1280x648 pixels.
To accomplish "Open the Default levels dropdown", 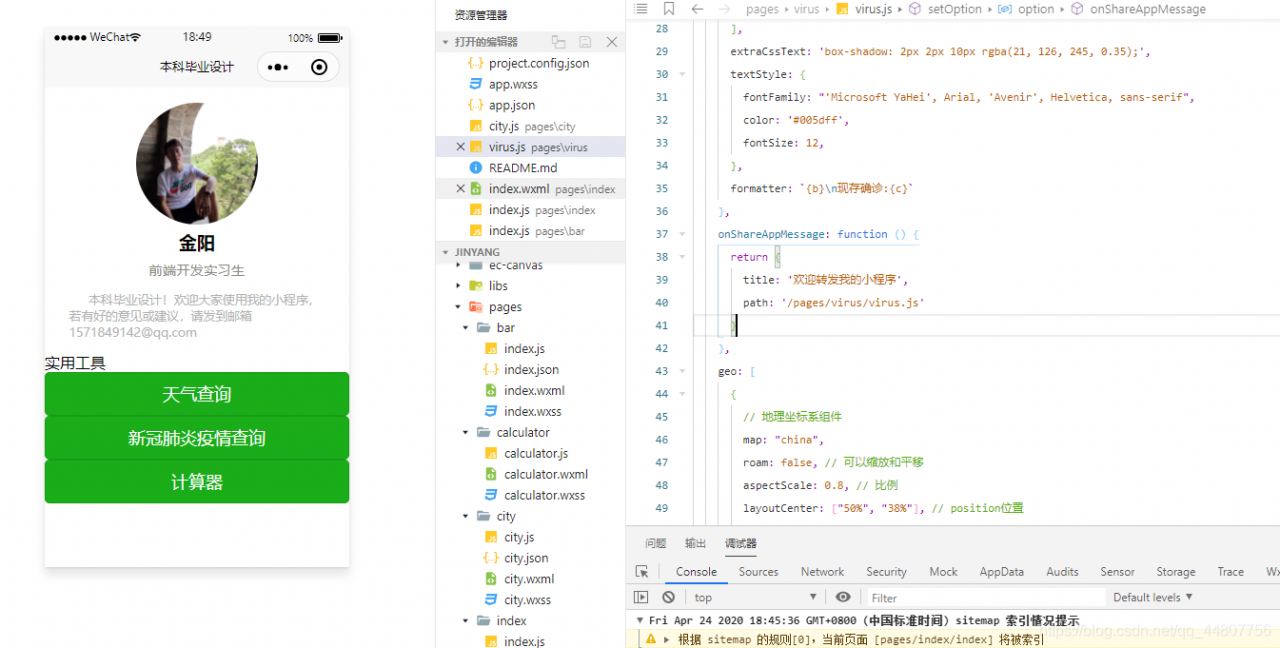I will (x=1153, y=597).
